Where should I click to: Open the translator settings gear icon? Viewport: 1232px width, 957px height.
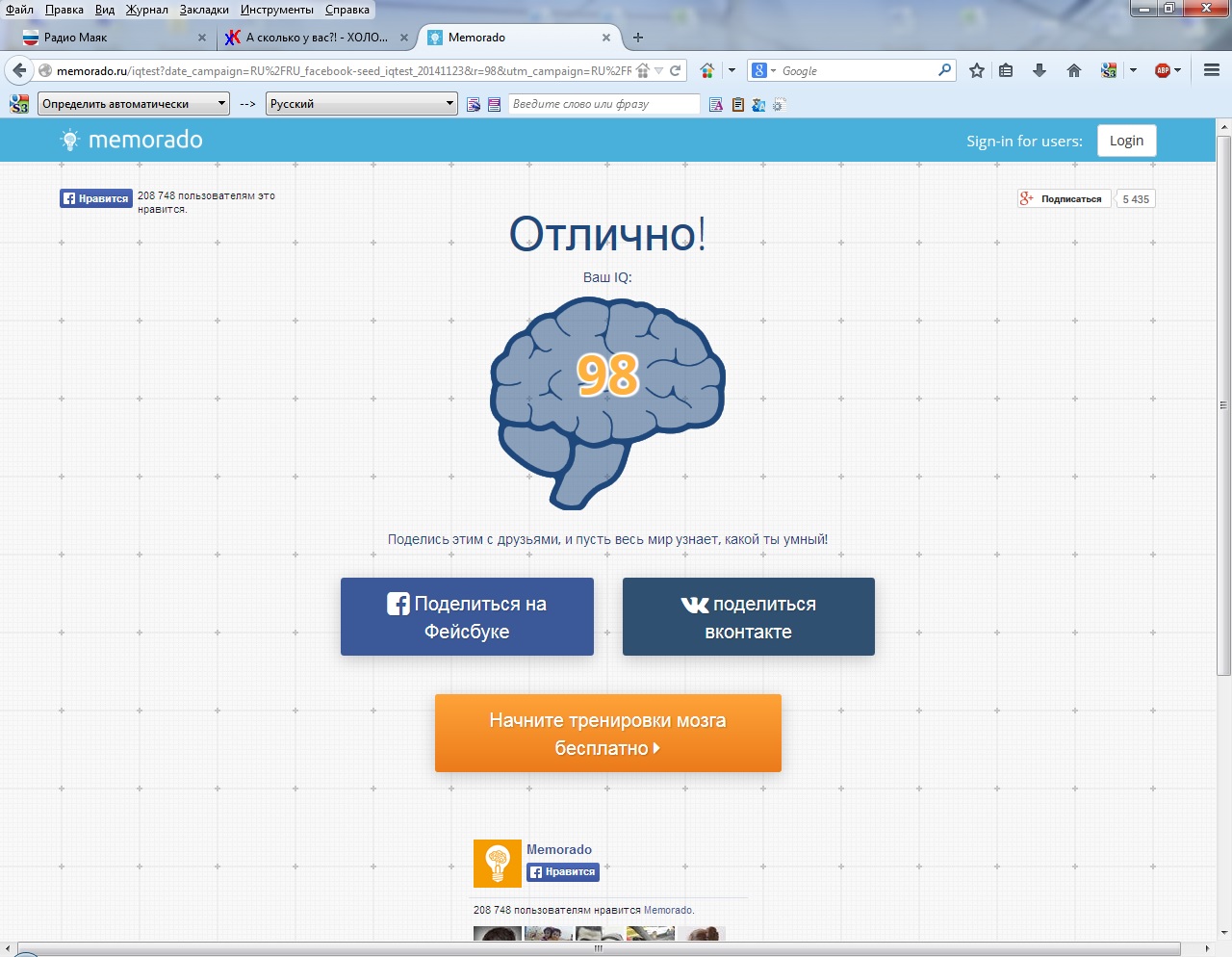780,104
